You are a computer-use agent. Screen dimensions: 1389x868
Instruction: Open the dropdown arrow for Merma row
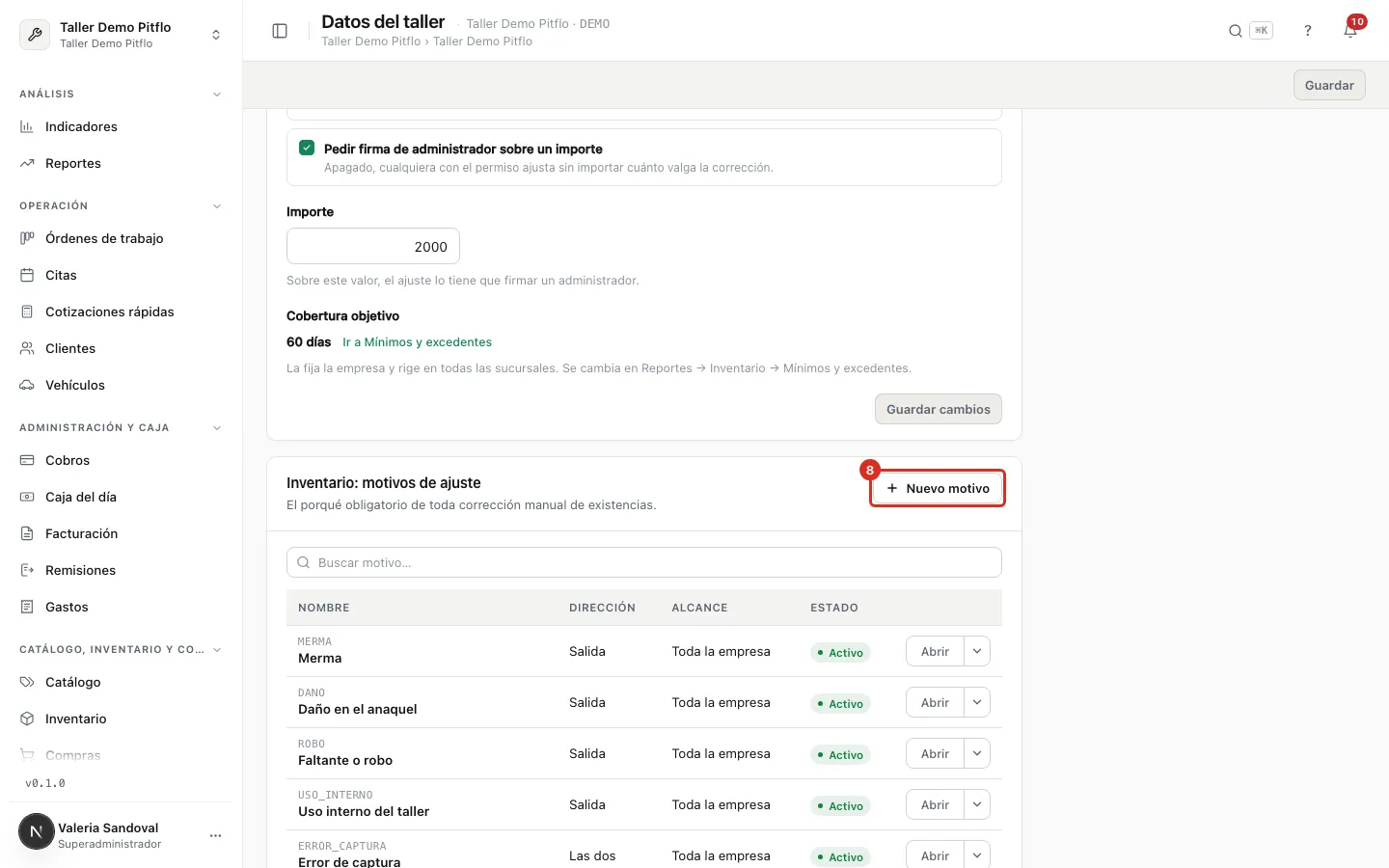coord(977,651)
